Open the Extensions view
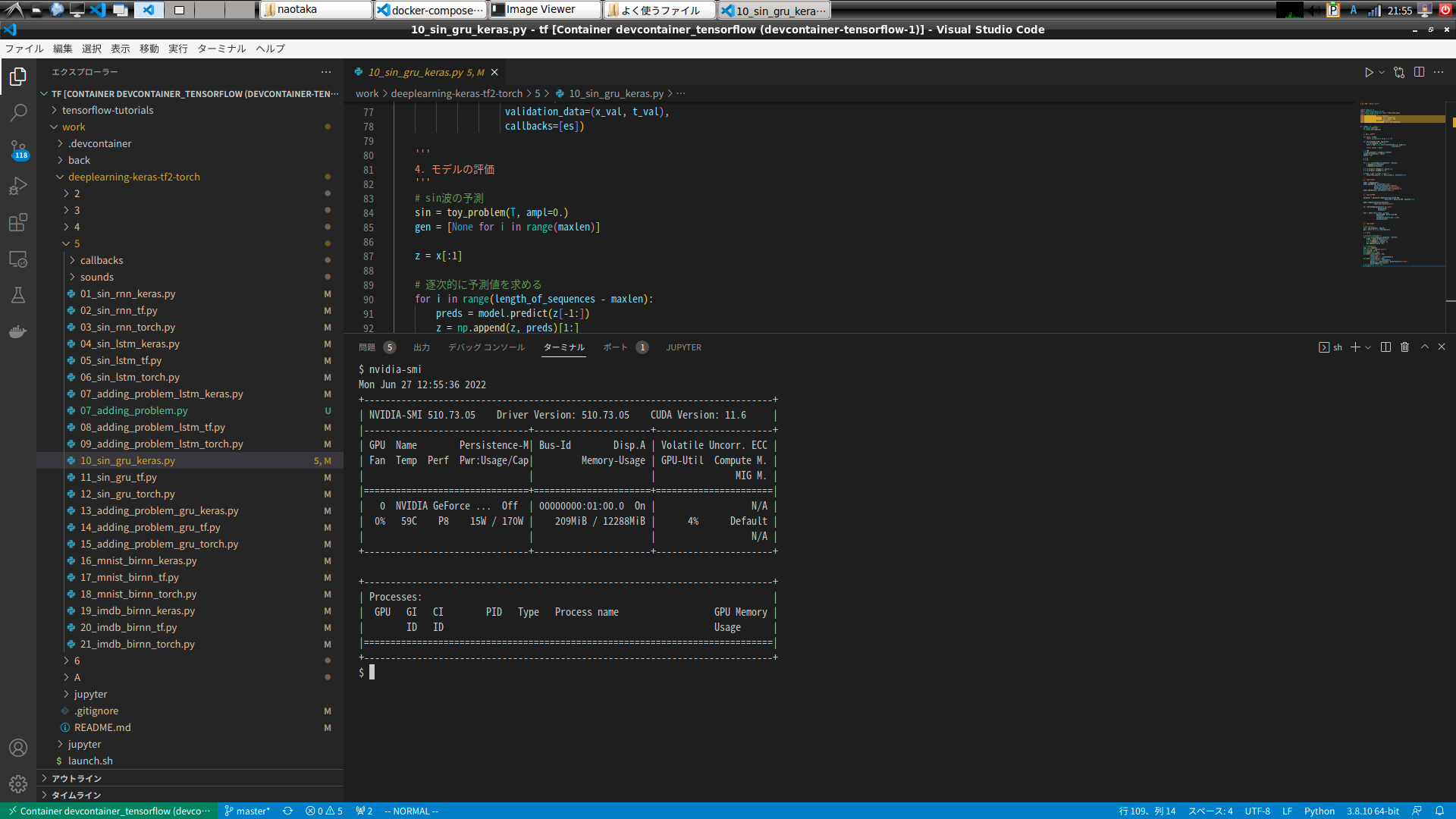 [x=18, y=222]
